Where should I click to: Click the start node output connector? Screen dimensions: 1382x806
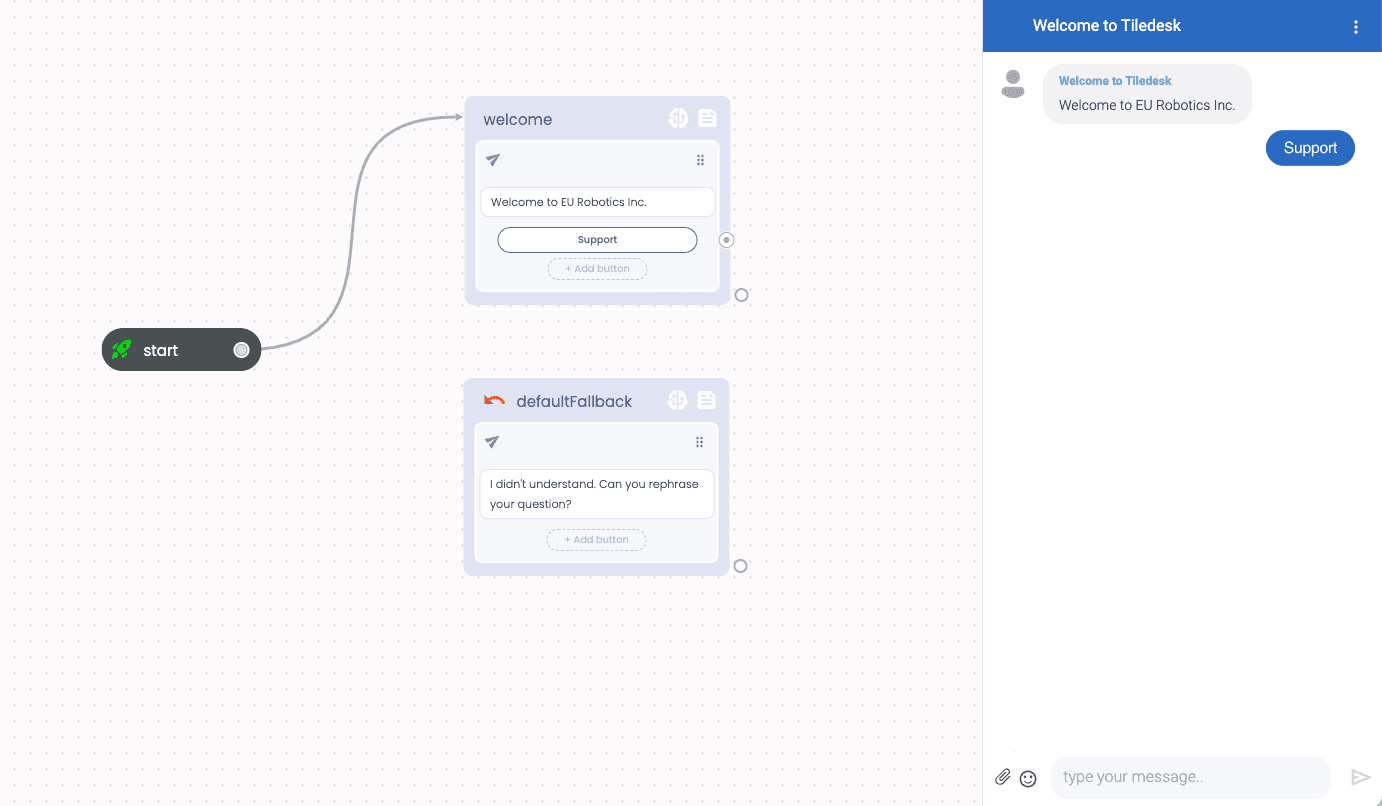pyautogui.click(x=241, y=350)
